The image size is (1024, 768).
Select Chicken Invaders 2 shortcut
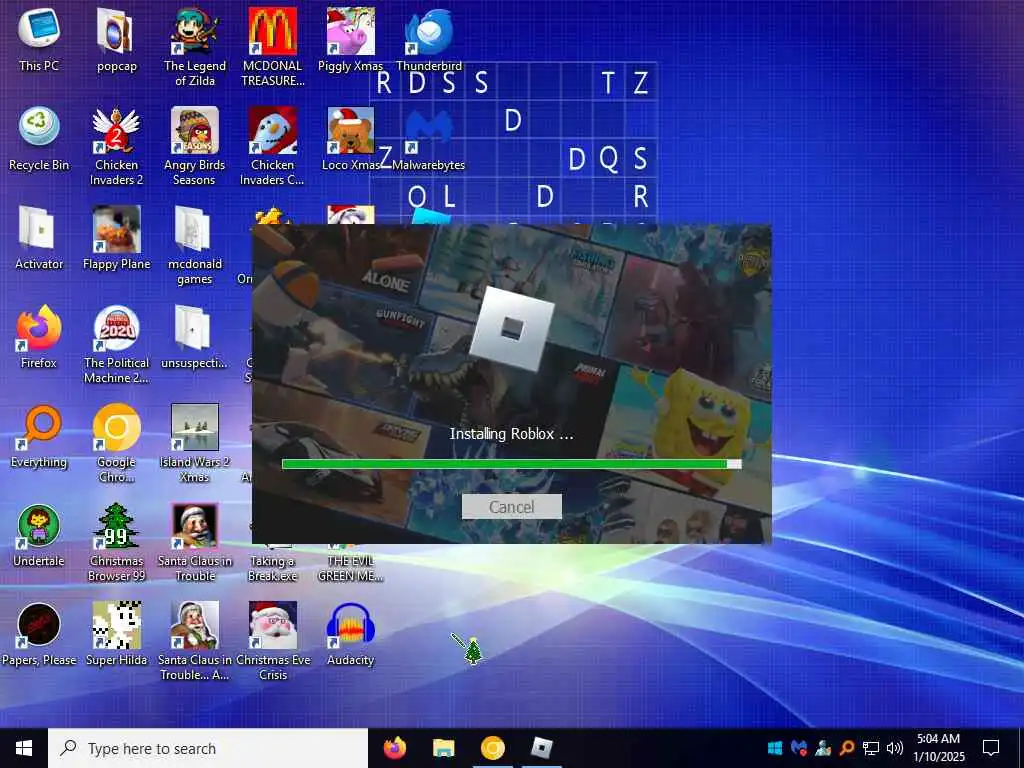(116, 146)
